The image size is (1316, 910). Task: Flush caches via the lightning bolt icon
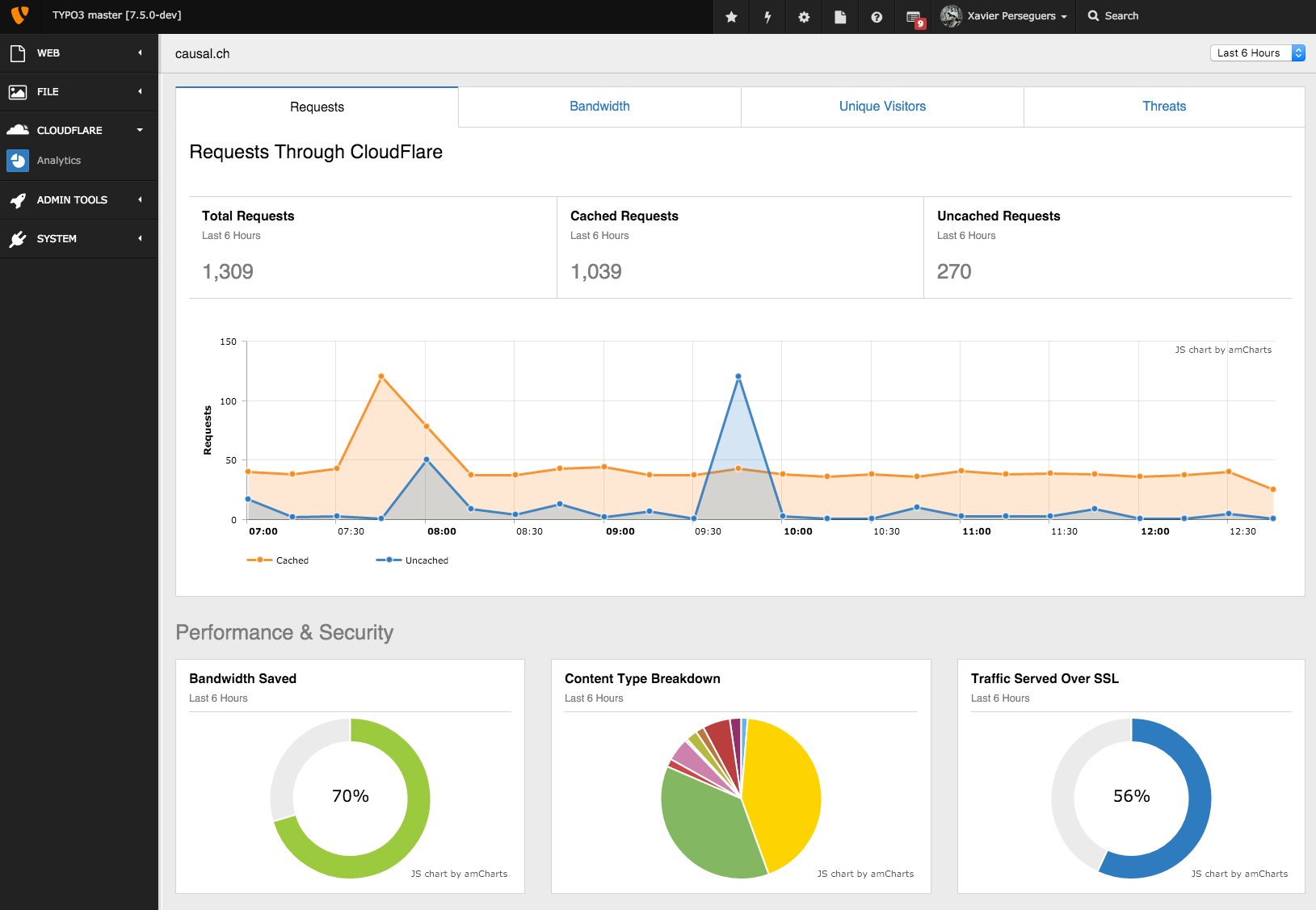[767, 16]
